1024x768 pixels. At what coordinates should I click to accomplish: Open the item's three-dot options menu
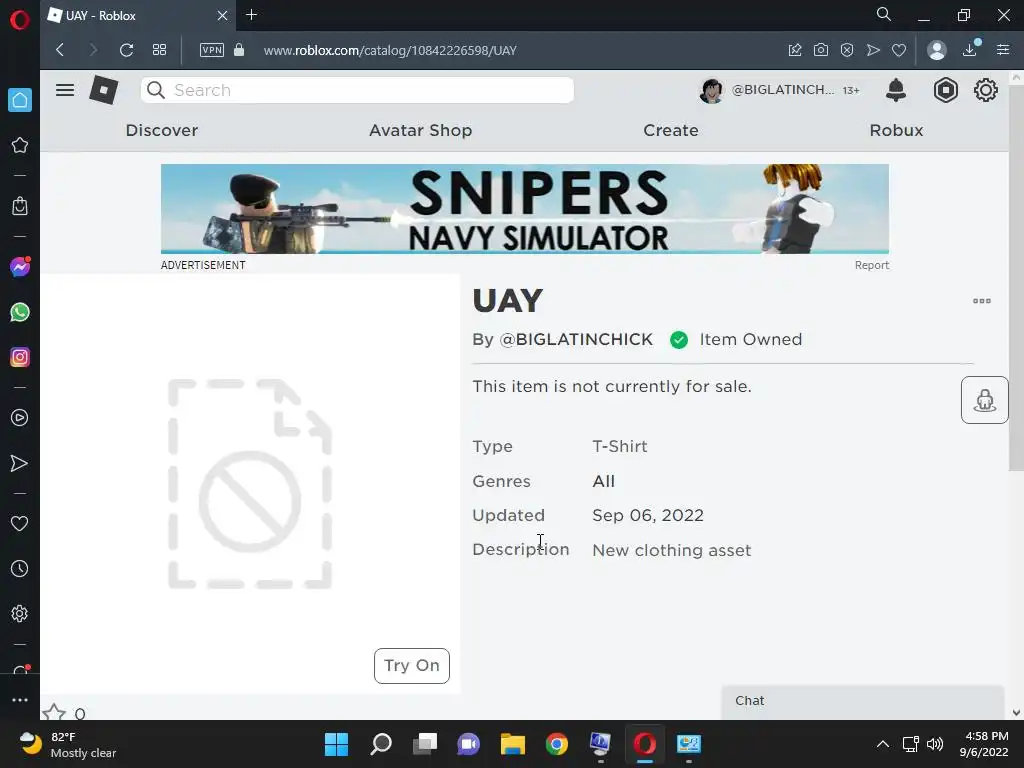[x=982, y=301]
